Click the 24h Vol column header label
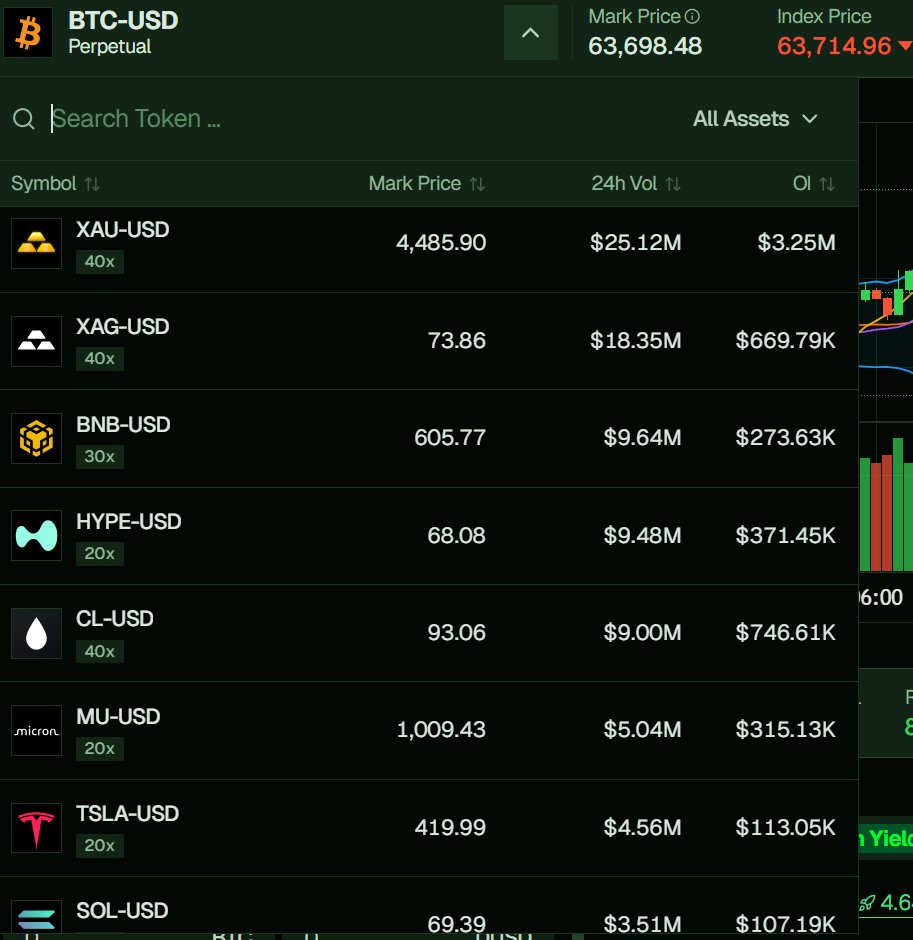 (x=624, y=183)
